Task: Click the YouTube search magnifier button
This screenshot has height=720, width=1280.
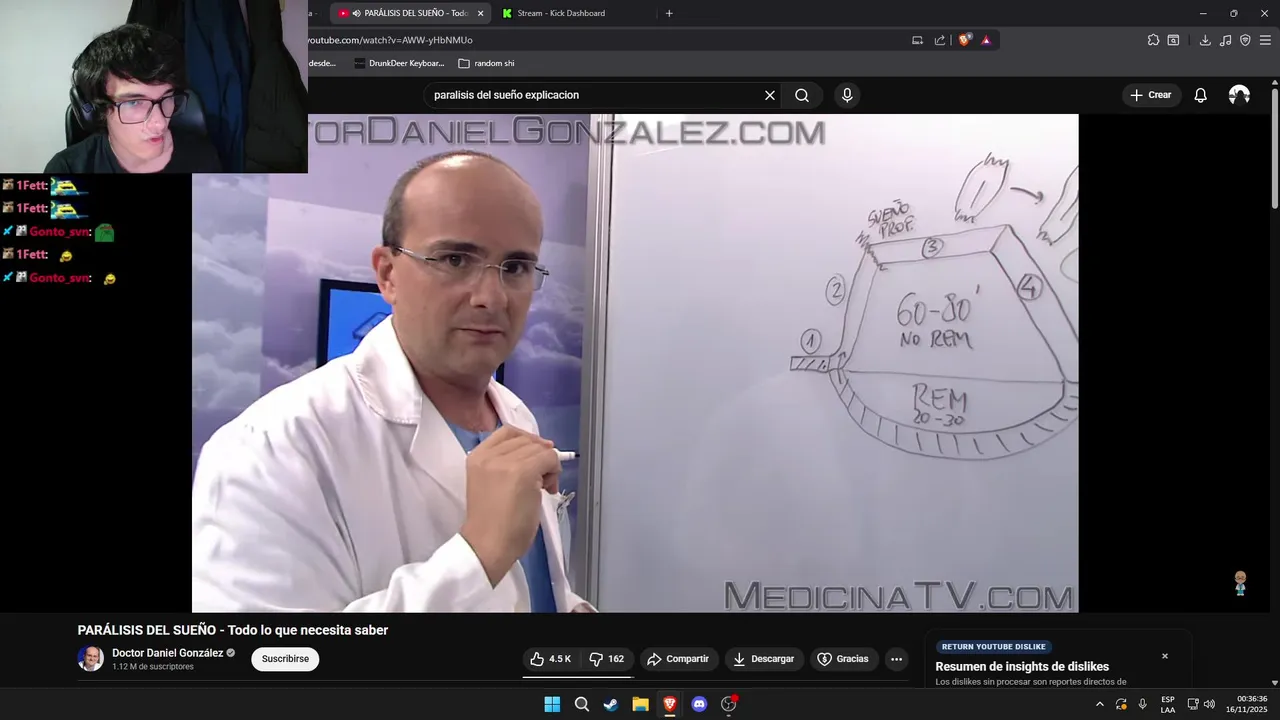Action: (802, 95)
